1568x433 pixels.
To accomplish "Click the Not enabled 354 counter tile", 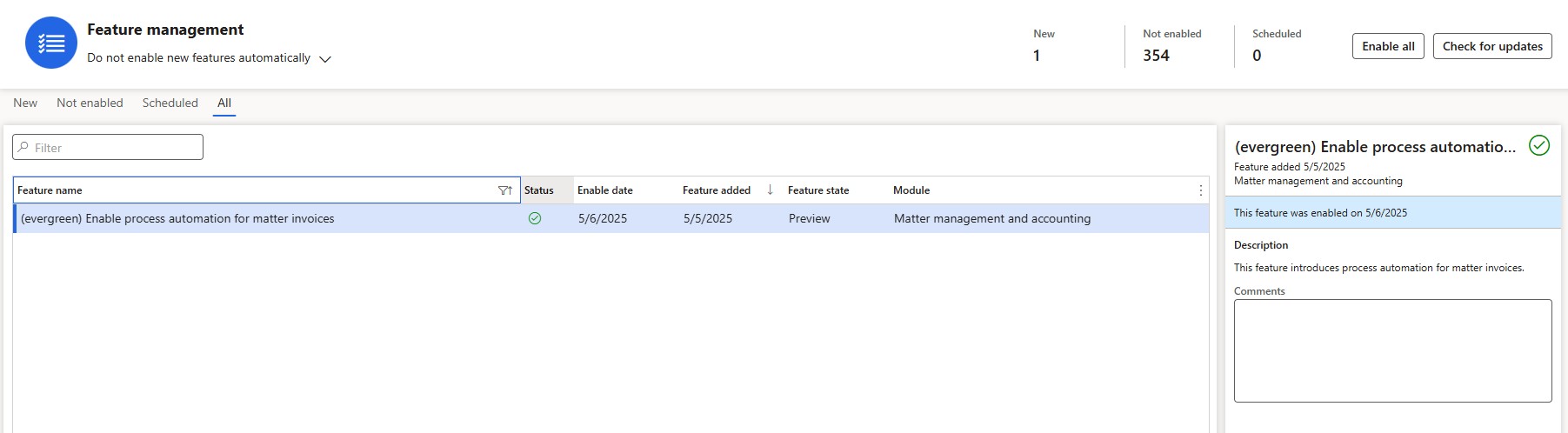I will (x=1171, y=46).
